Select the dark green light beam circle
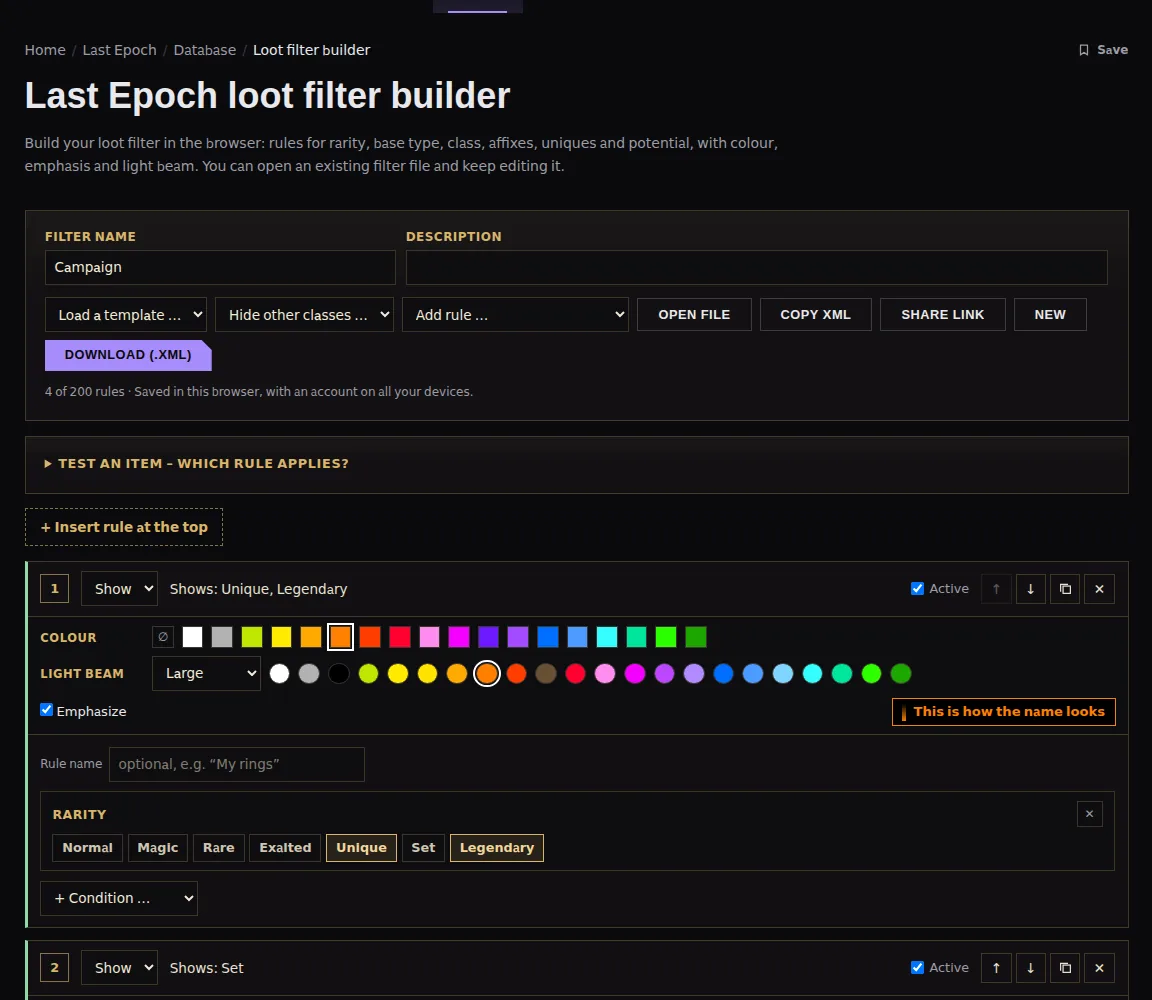Image resolution: width=1152 pixels, height=1000 pixels. 901,673
